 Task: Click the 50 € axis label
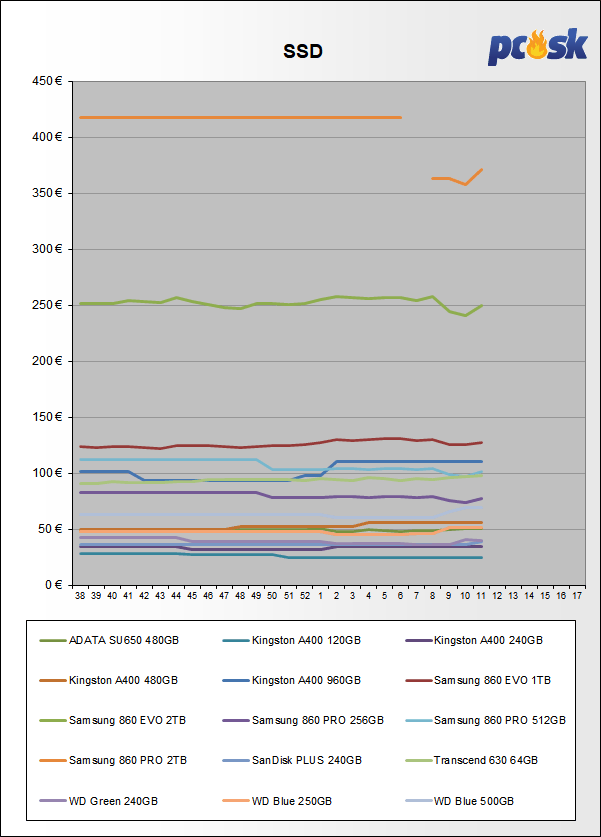click(x=50, y=529)
